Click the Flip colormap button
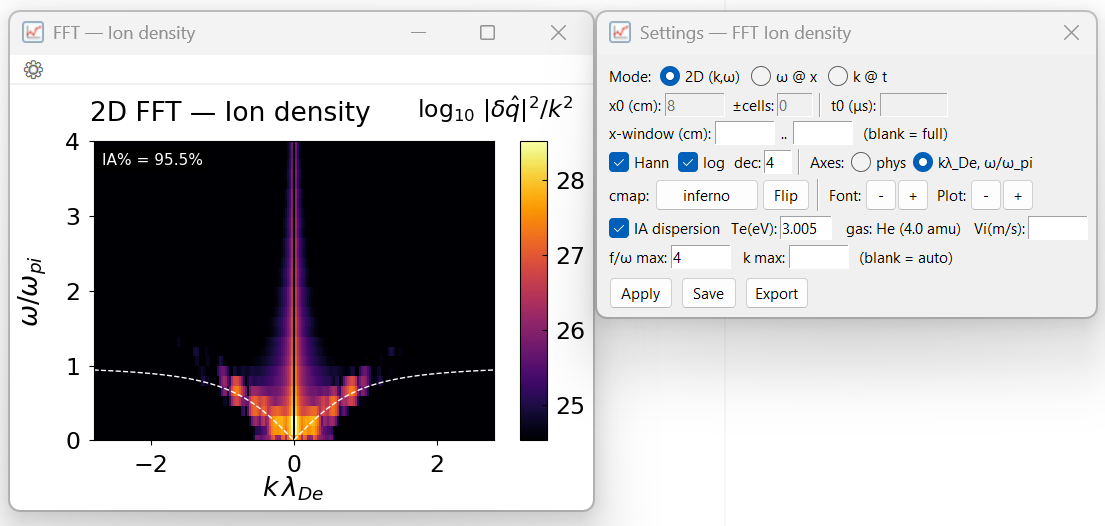The image size is (1105, 526). click(785, 195)
